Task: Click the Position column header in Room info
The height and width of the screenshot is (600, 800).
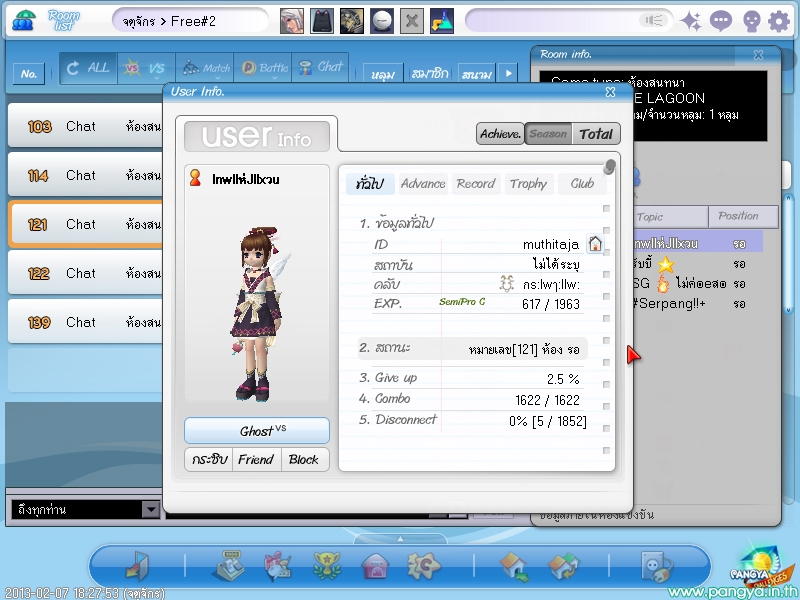Action: 743,217
